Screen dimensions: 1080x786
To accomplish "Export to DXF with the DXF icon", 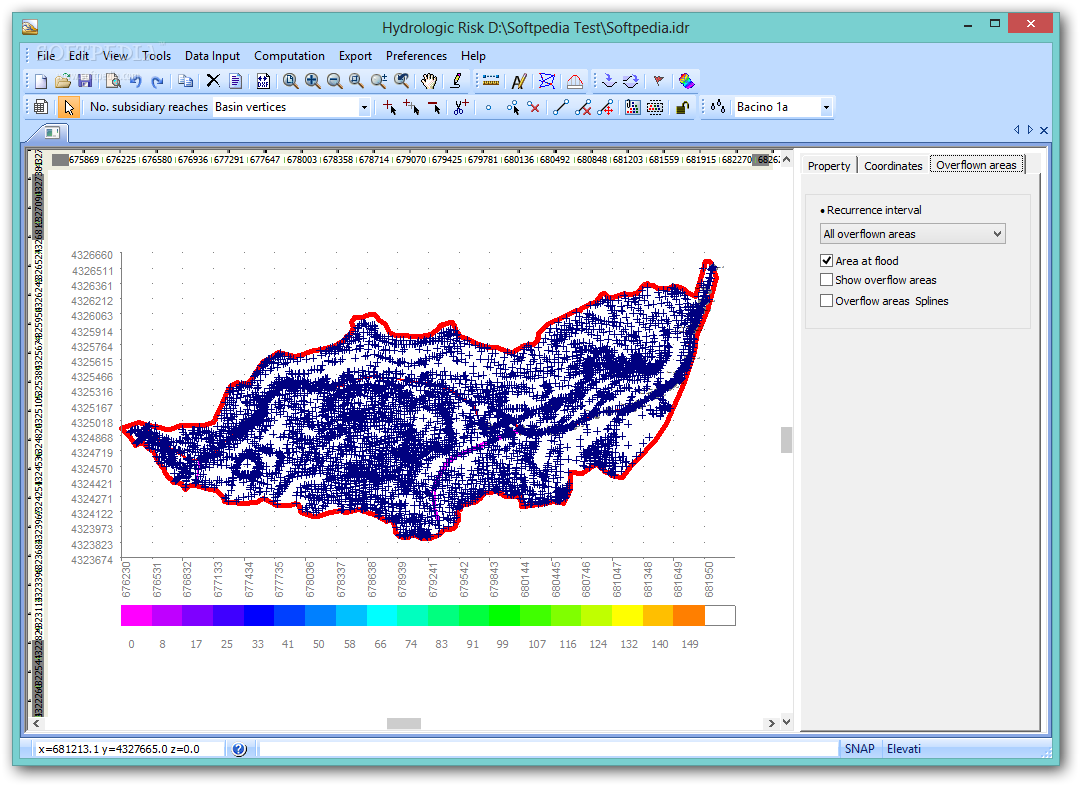I will 263,81.
